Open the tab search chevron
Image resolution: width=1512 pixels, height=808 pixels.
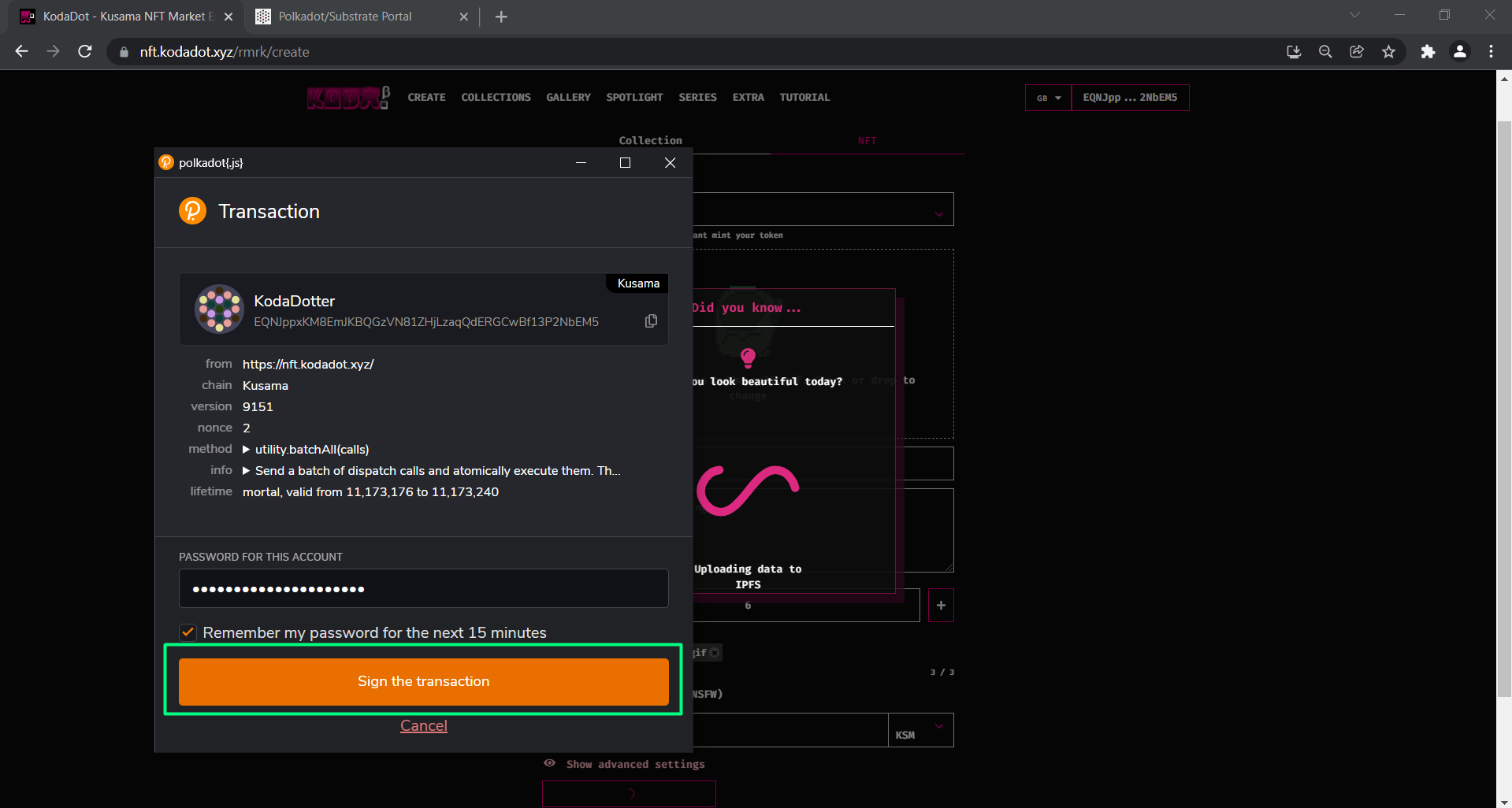[1354, 15]
